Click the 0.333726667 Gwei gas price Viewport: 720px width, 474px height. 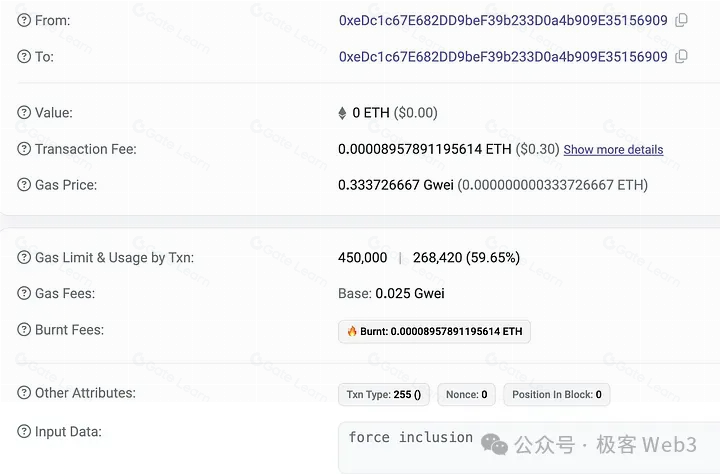pos(396,185)
